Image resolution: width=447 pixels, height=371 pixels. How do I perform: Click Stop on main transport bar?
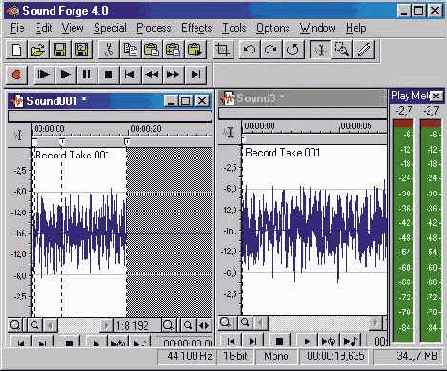pyautogui.click(x=108, y=74)
